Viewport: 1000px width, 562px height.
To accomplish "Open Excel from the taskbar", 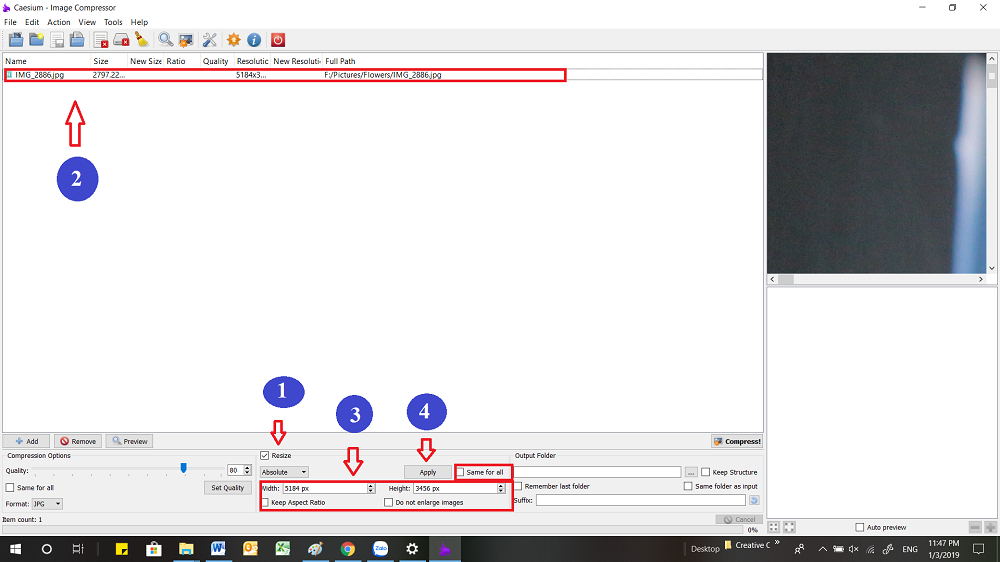I will (x=283, y=549).
